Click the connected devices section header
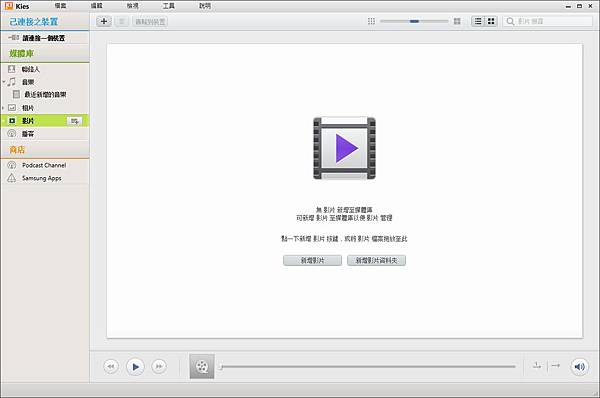 coord(45,22)
